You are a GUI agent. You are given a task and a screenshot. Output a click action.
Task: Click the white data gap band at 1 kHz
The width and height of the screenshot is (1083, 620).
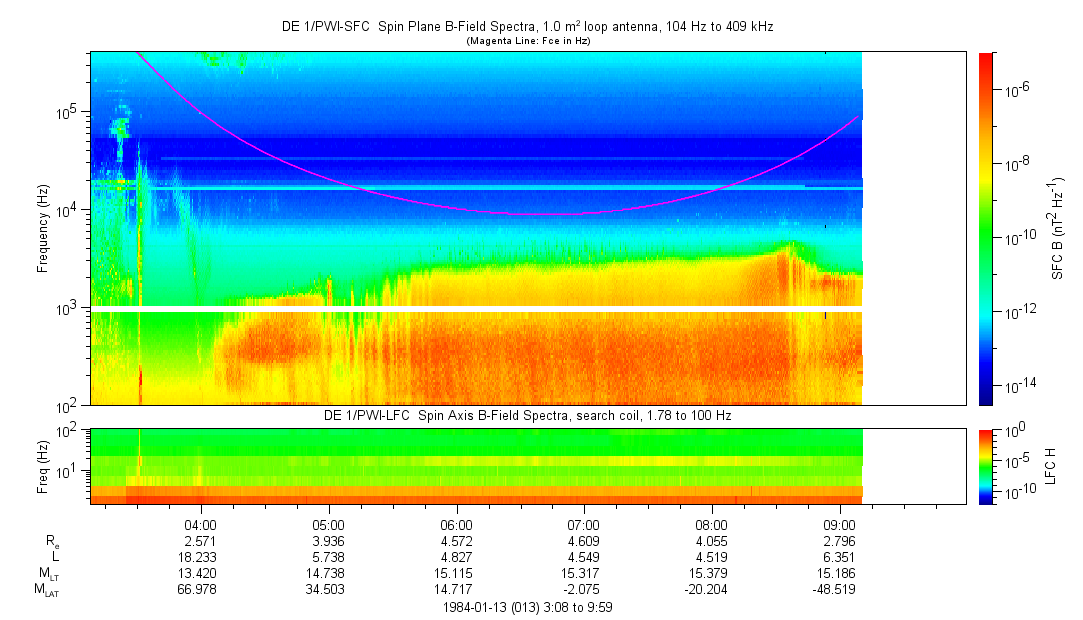476,308
